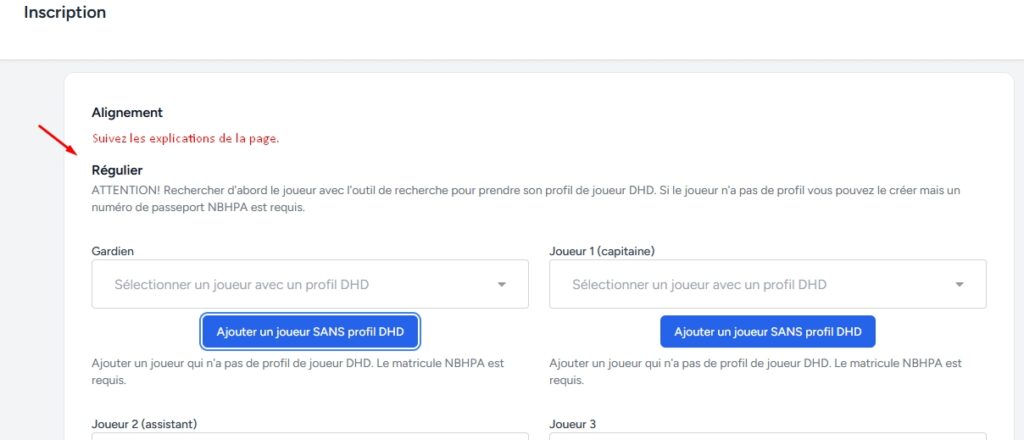Screen dimensions: 1024x440
Task: Open the Joueur 1 (capitaine) player dropdown
Action: tap(767, 284)
